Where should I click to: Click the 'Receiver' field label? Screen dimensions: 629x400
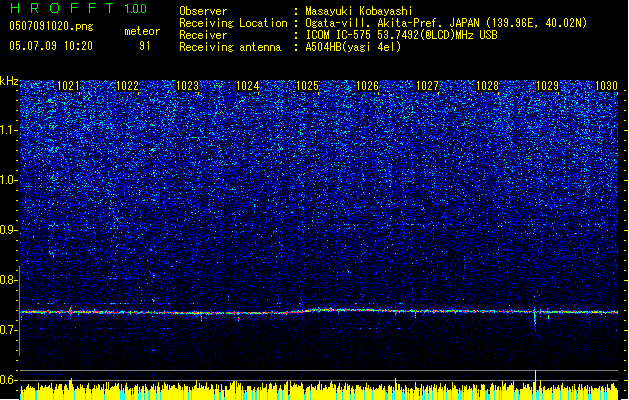(203, 35)
